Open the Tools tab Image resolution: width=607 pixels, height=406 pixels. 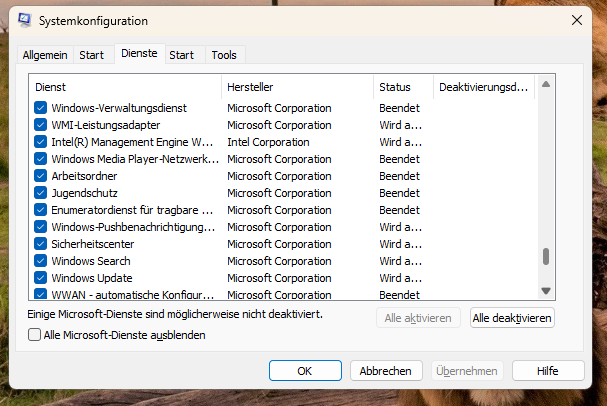pos(224,55)
